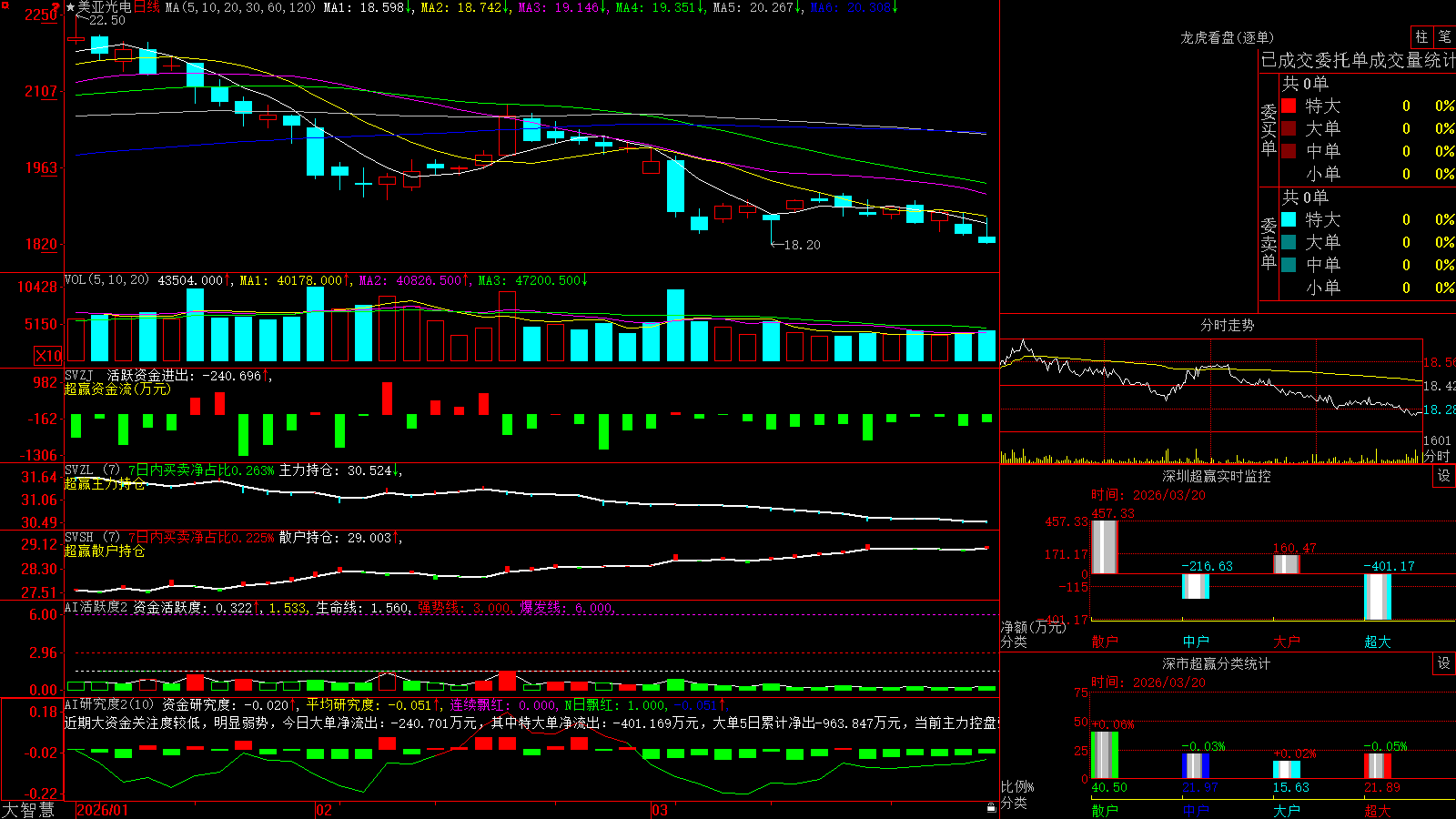Click the 深圳超赢实时监控 title

coord(1216,476)
